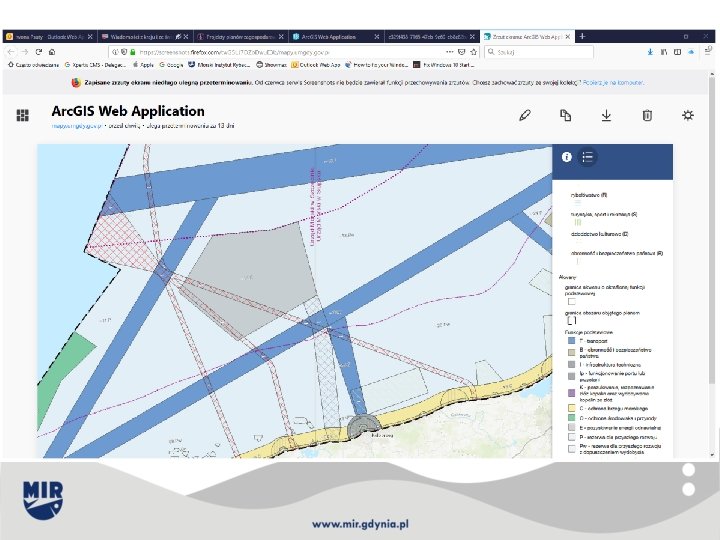The image size is (720, 540).
Task: Click the Pobierz je na komputer link
Action: click(x=613, y=83)
